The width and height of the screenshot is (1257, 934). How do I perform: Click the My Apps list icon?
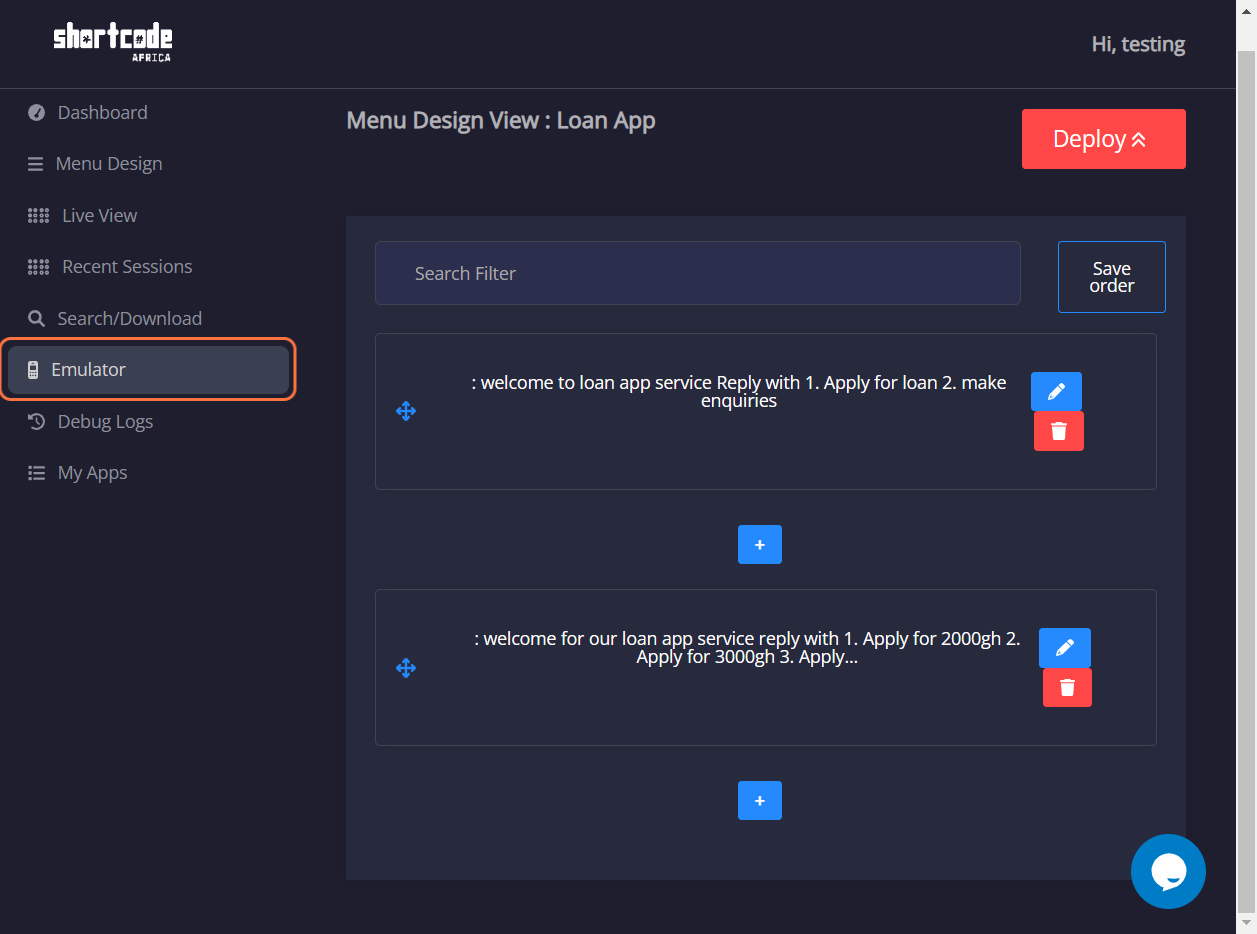(37, 473)
